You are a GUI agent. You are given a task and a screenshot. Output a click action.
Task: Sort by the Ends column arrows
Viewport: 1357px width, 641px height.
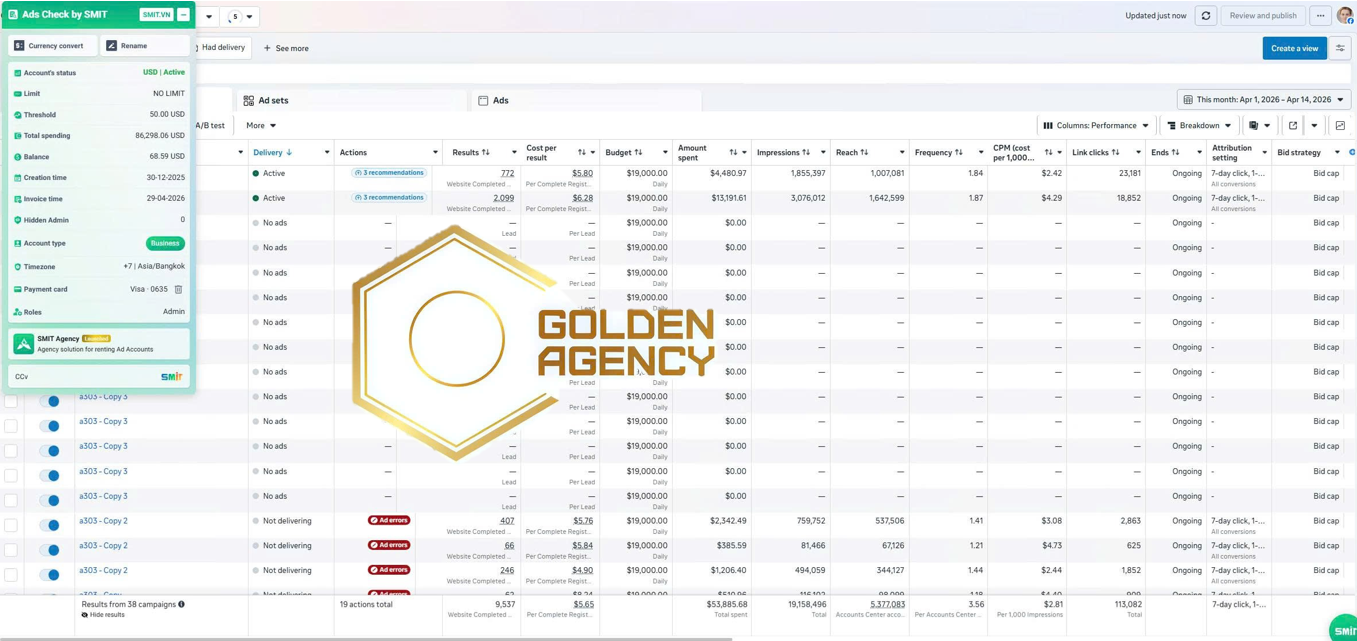coord(1175,153)
